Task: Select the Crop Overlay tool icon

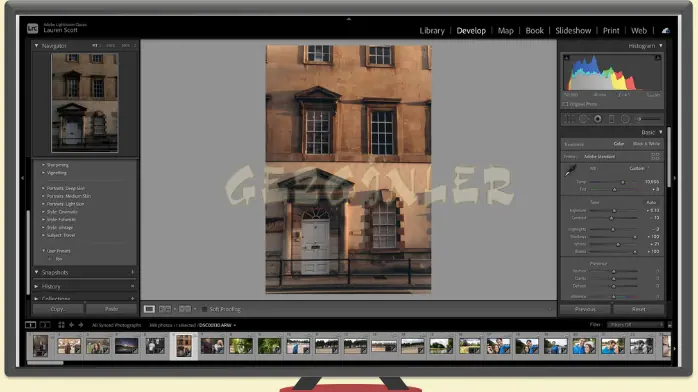Action: click(x=568, y=119)
